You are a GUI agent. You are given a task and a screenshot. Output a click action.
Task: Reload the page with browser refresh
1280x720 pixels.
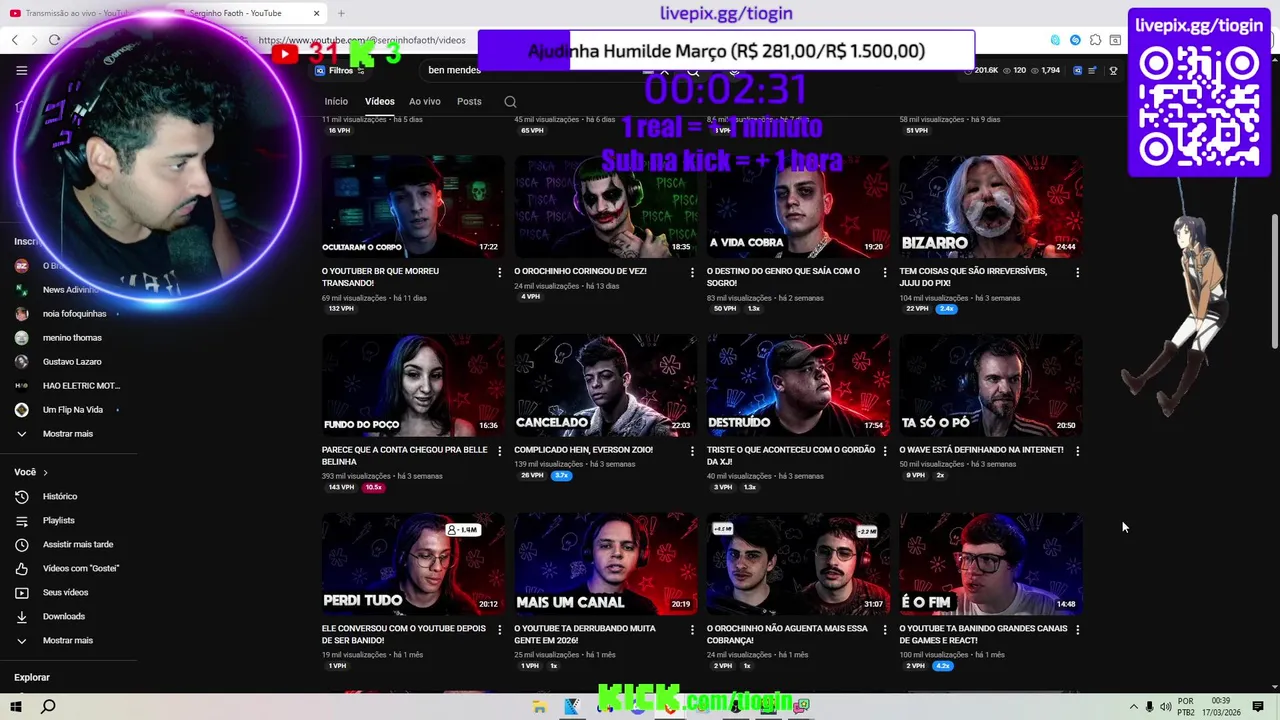click(x=54, y=40)
